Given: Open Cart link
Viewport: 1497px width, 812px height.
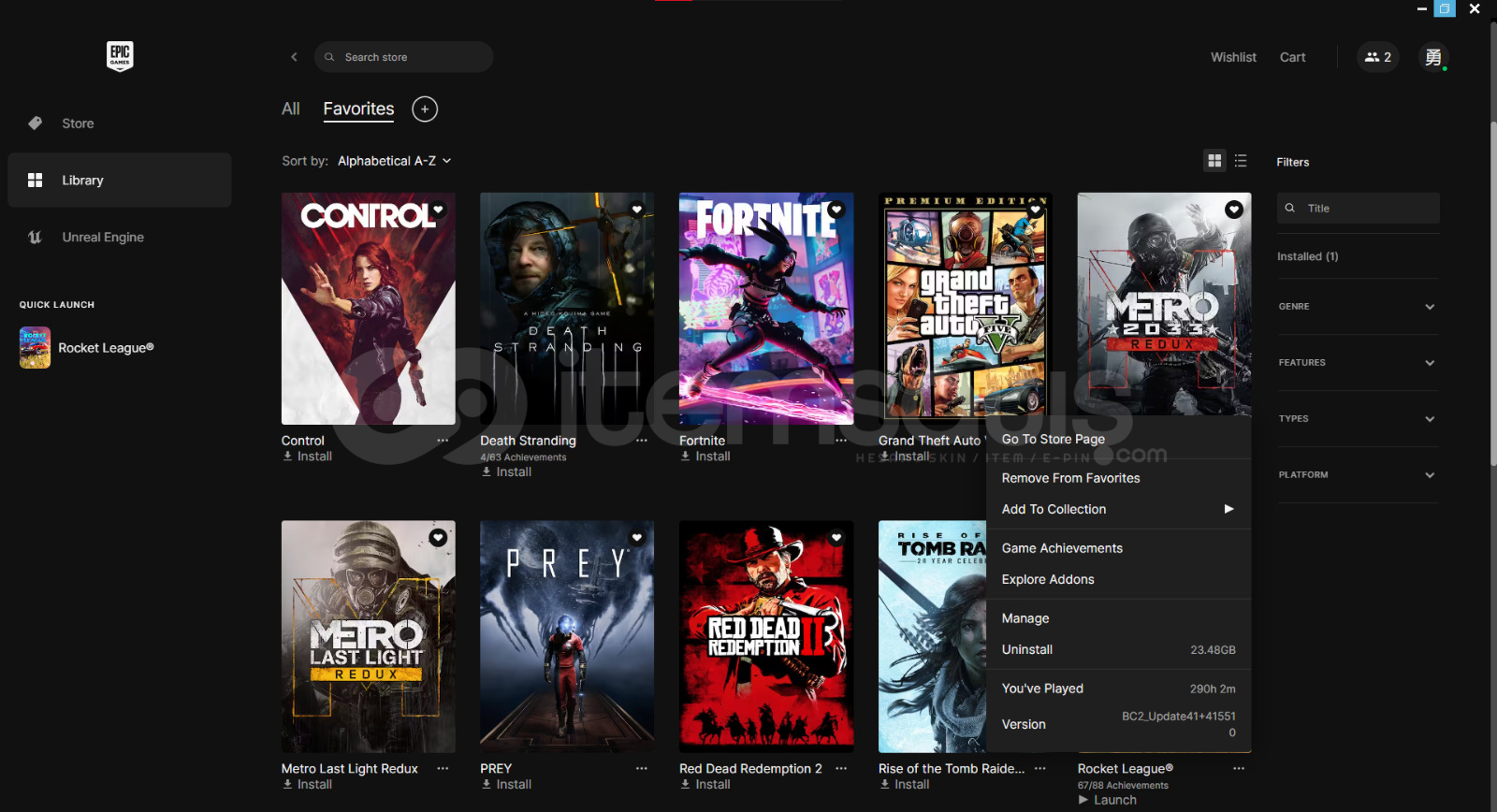Looking at the screenshot, I should (1292, 57).
